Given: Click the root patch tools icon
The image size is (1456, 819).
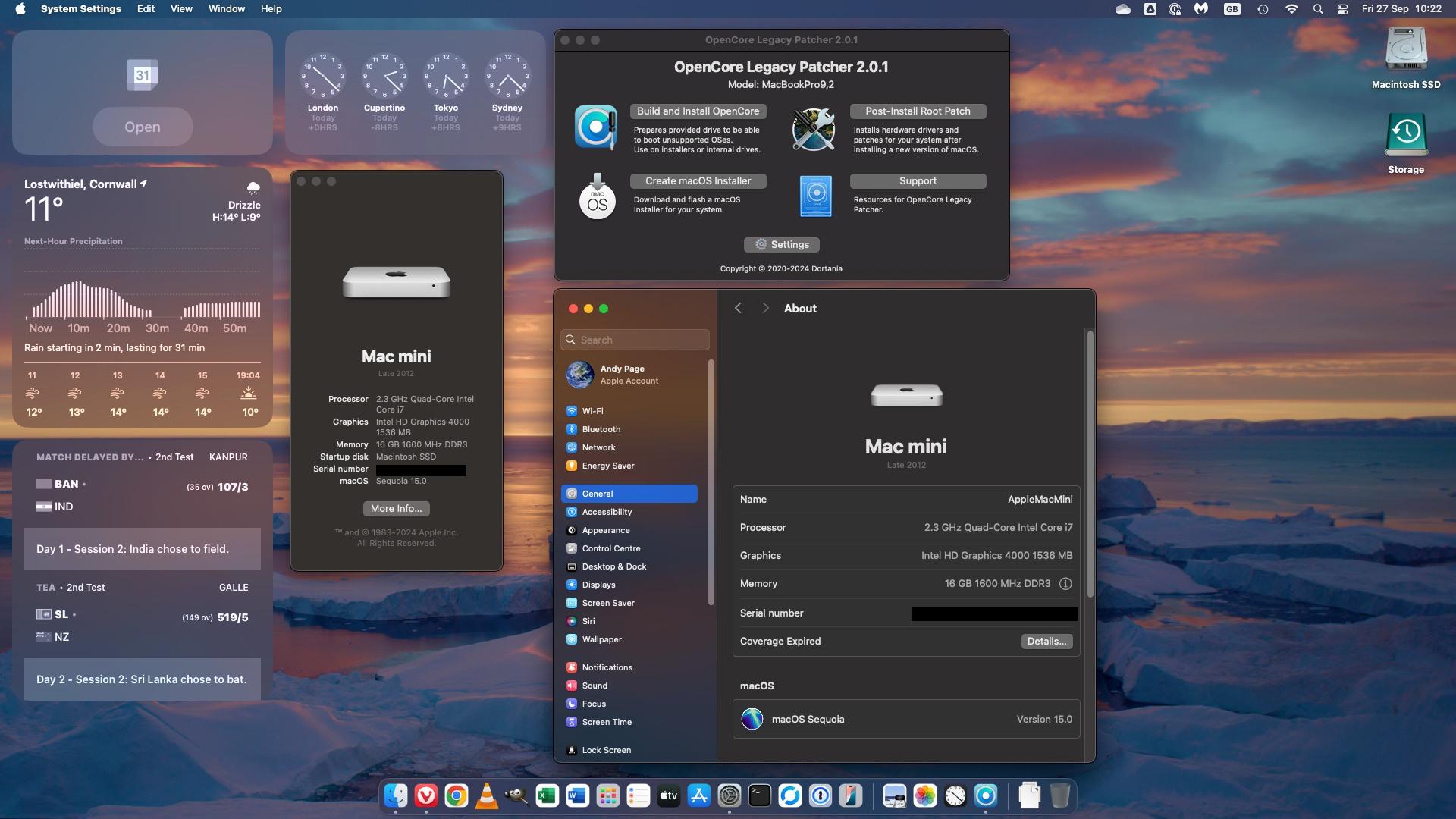Looking at the screenshot, I should tap(814, 129).
